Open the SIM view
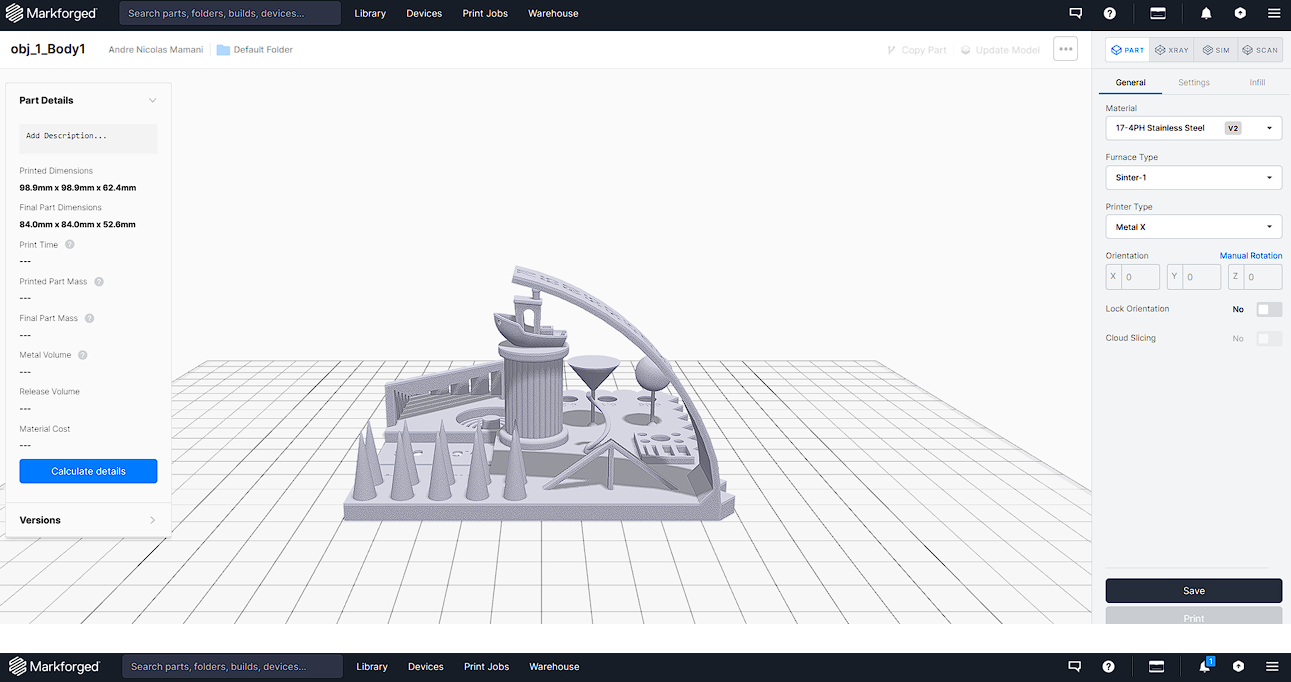The height and width of the screenshot is (682, 1291). point(1215,49)
